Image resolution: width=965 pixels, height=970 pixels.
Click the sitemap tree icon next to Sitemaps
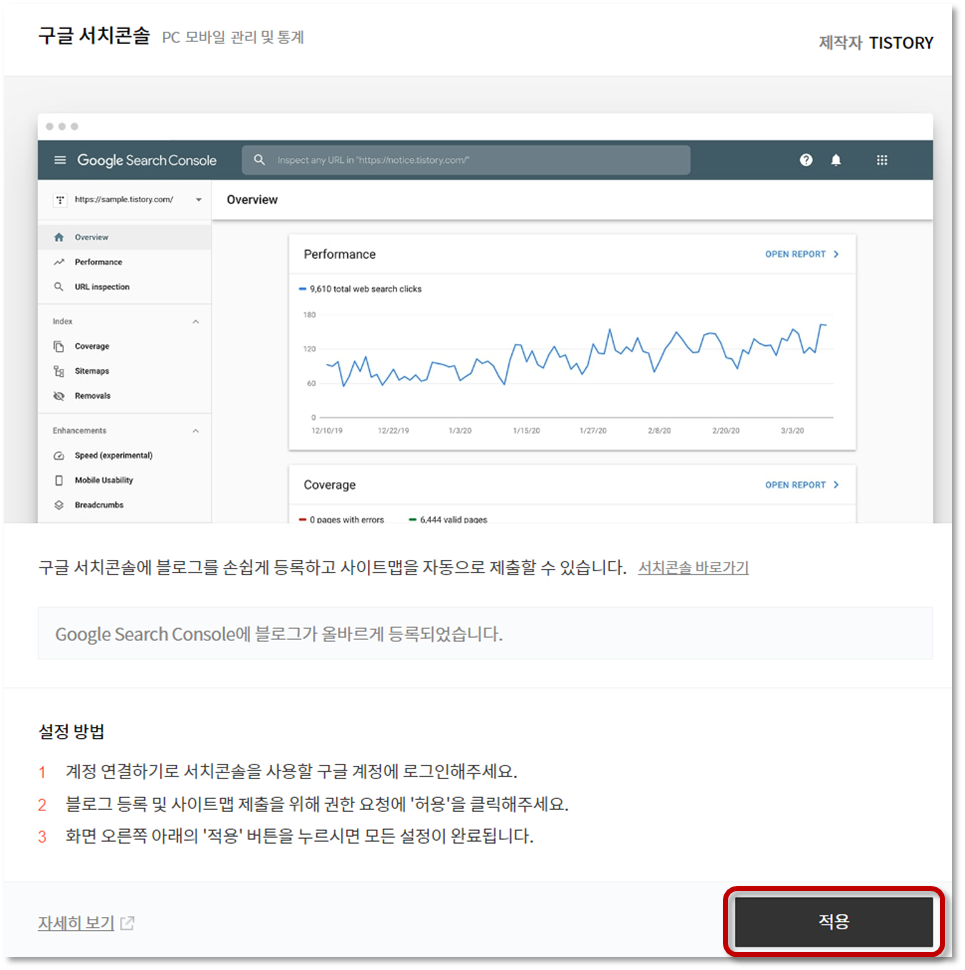tap(59, 371)
